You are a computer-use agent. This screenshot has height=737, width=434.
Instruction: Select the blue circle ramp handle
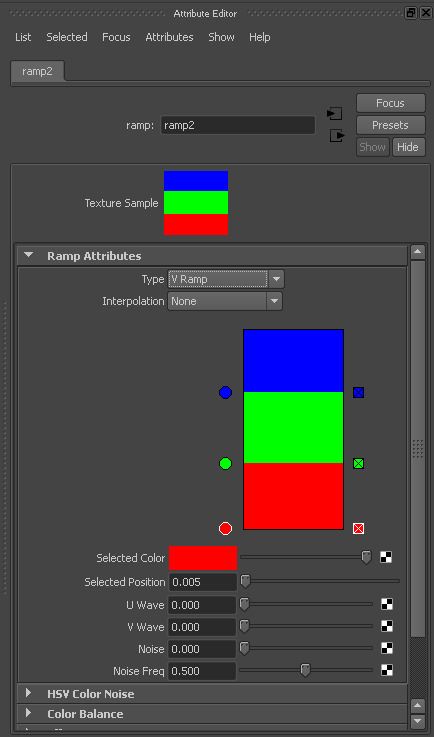(x=225, y=392)
